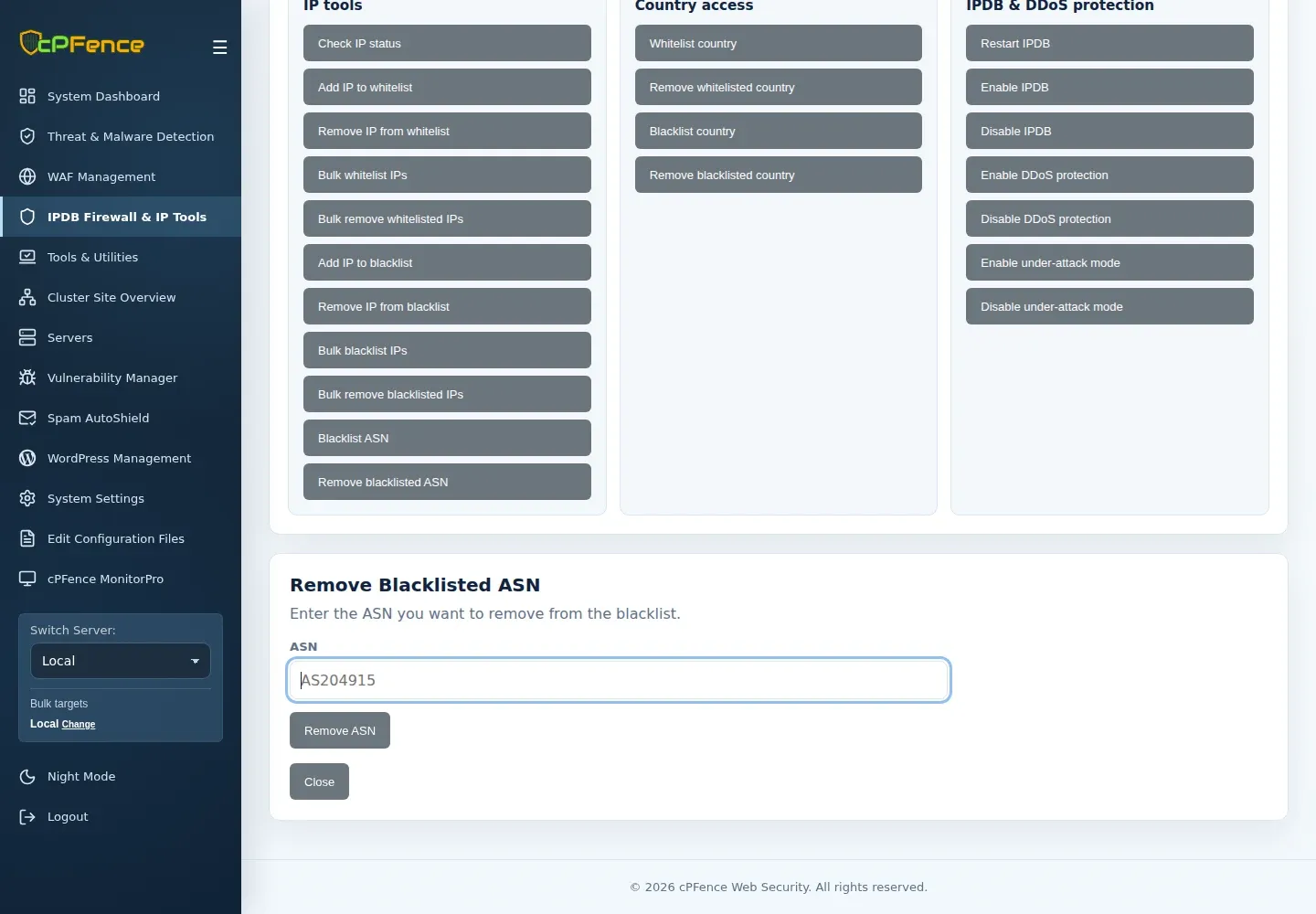
Task: Click Whitelist country button
Action: (x=779, y=43)
